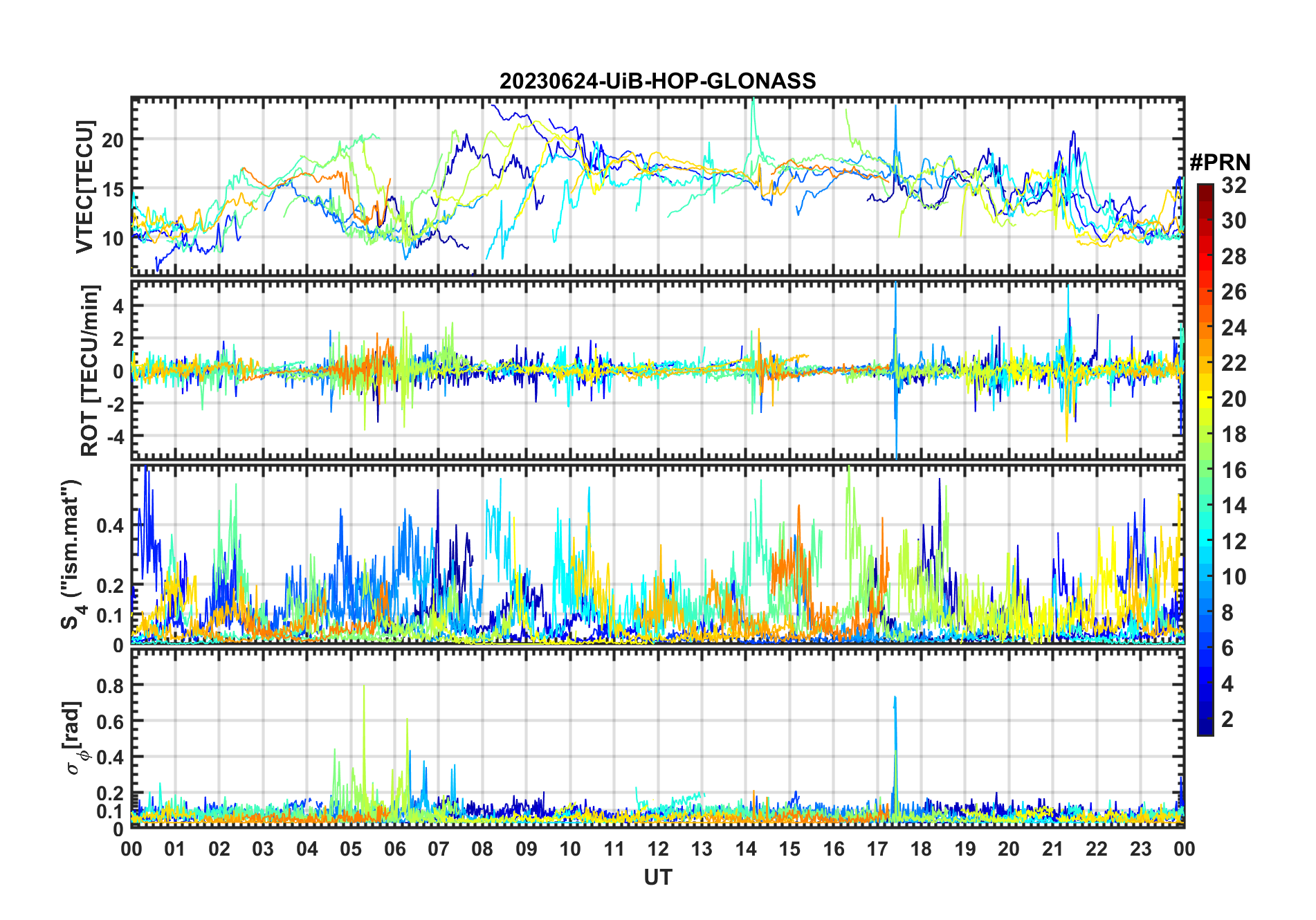Click the VTEC y-axis tick 10

click(x=113, y=239)
